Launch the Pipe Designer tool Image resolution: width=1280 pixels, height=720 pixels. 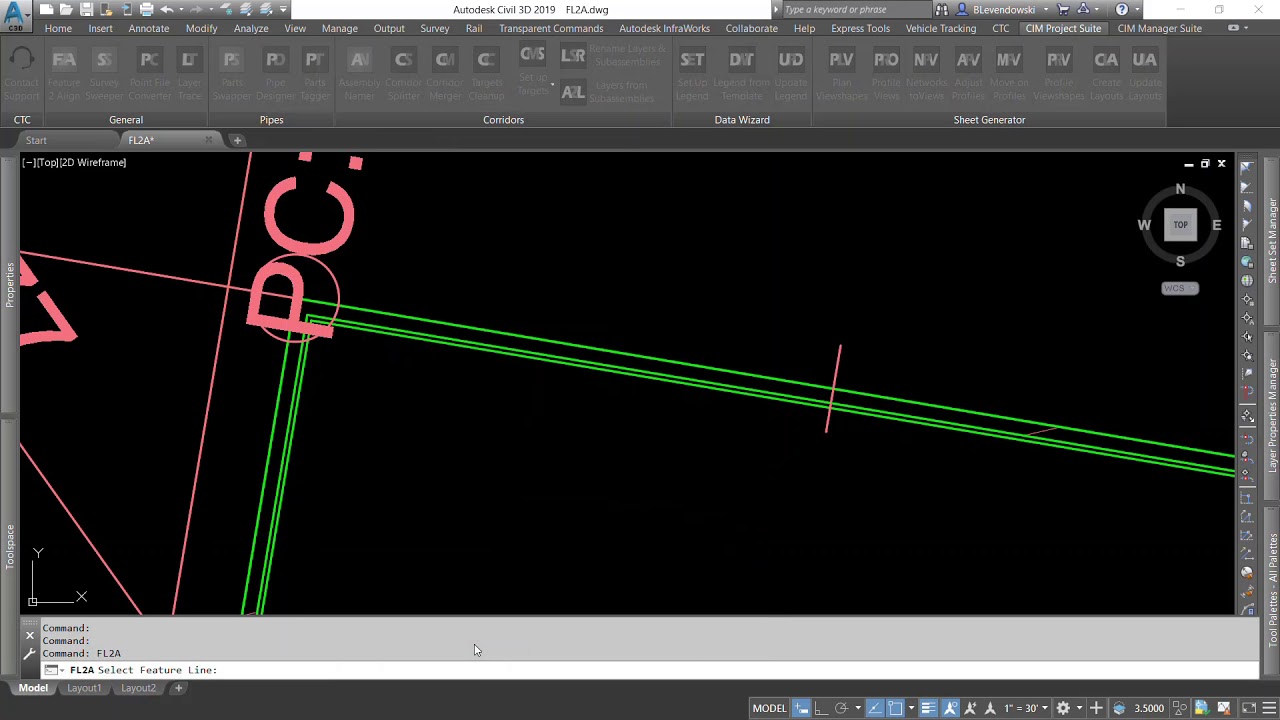pyautogui.click(x=275, y=75)
